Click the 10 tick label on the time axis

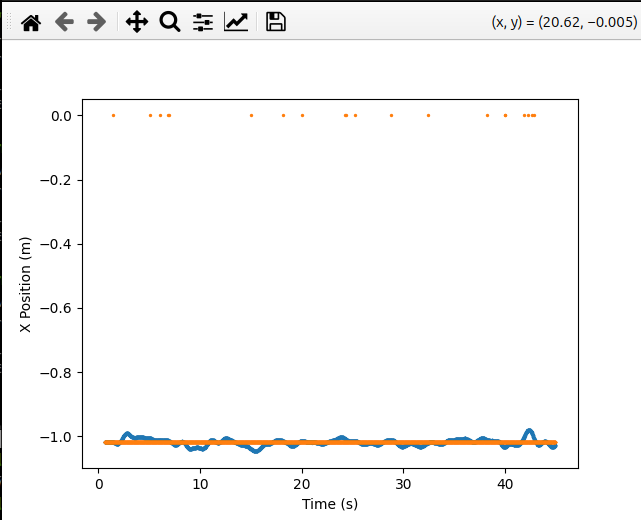click(x=200, y=483)
